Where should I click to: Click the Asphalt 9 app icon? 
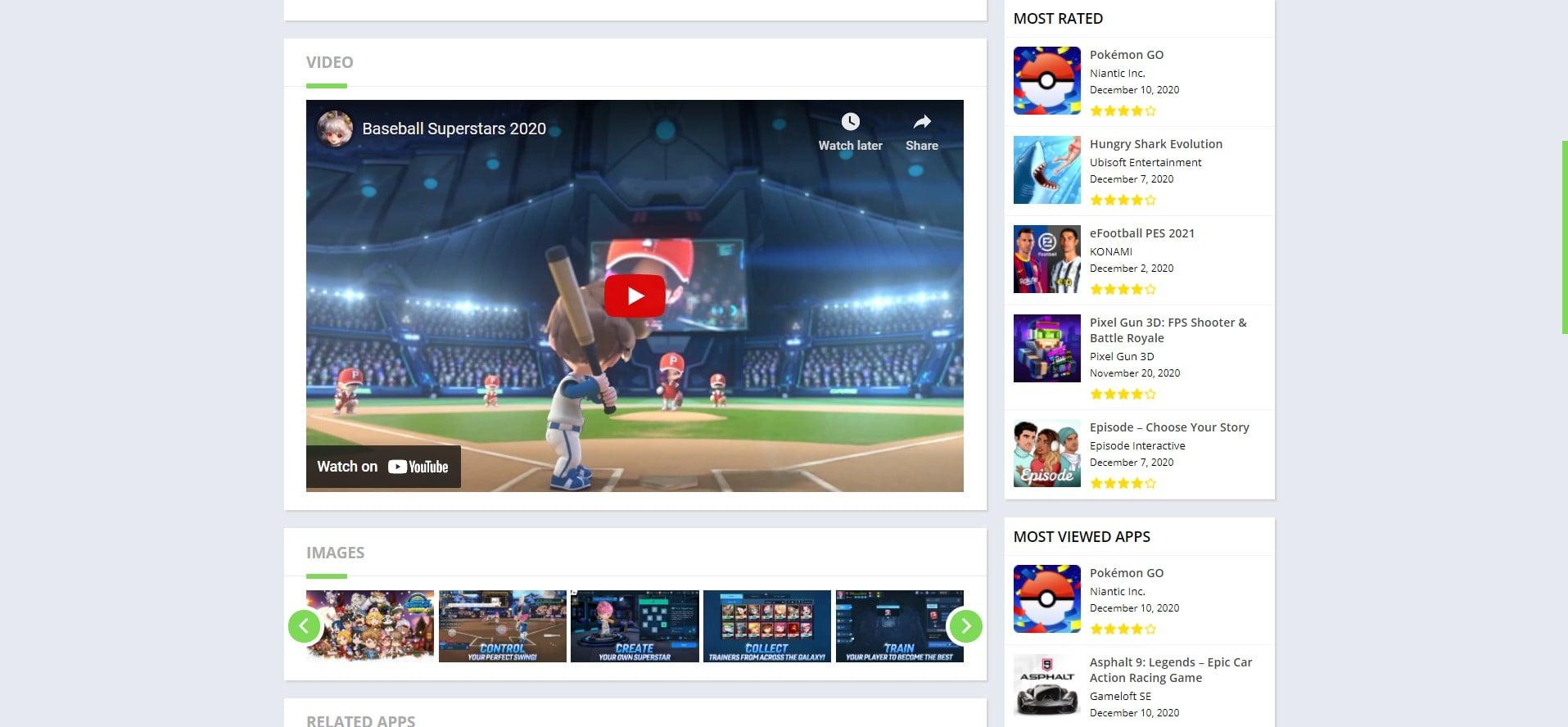point(1047,688)
